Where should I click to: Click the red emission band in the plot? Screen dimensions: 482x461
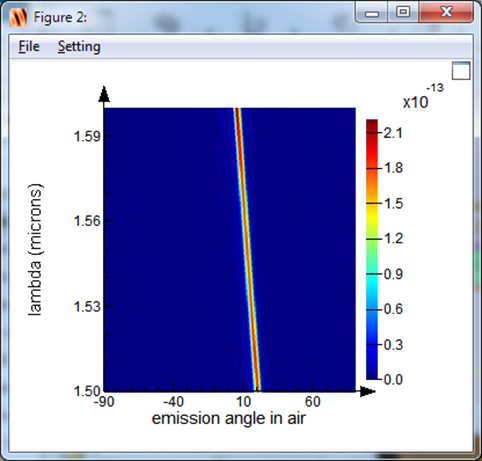pyautogui.click(x=247, y=249)
